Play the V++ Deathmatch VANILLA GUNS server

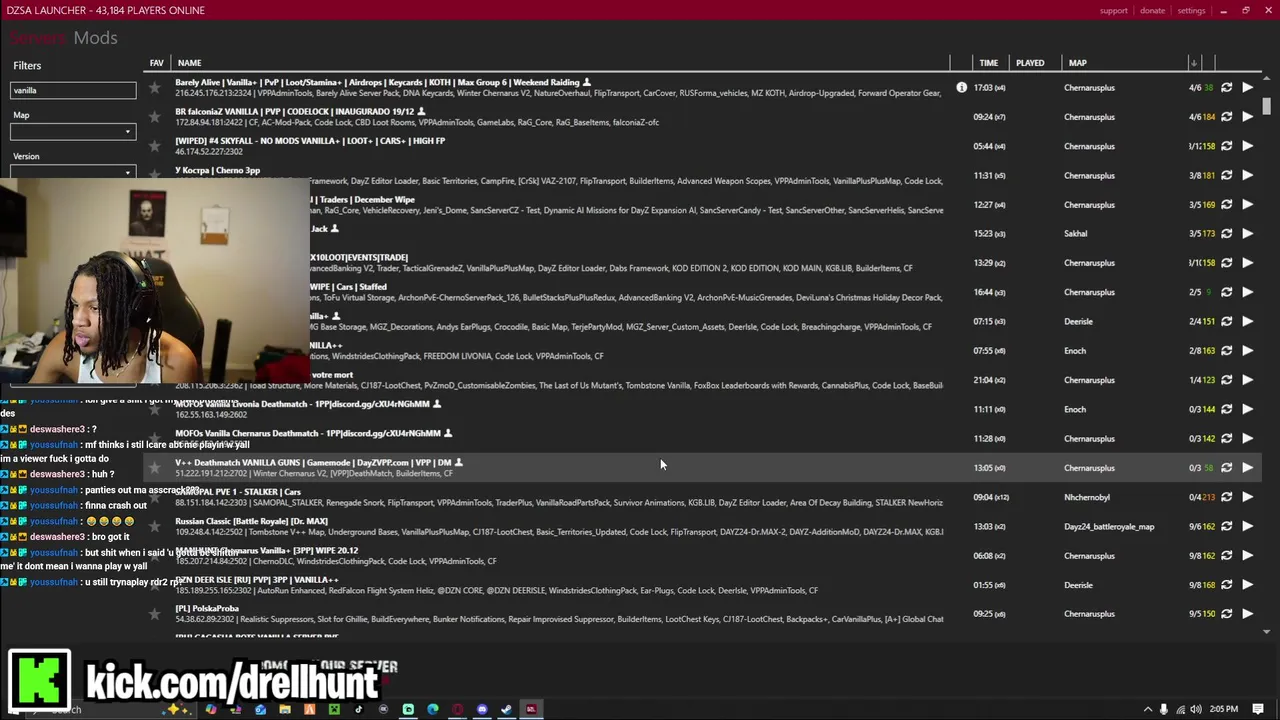click(x=1247, y=467)
